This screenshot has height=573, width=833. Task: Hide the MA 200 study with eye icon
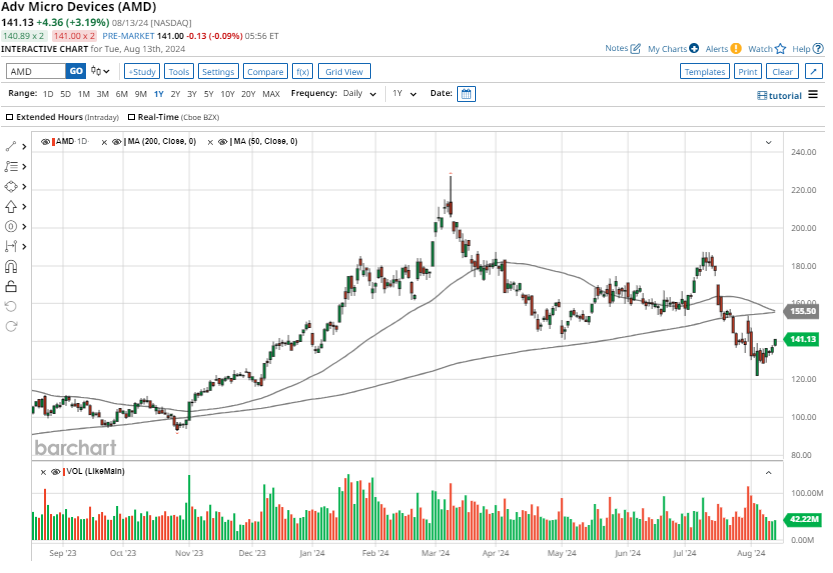pos(118,142)
